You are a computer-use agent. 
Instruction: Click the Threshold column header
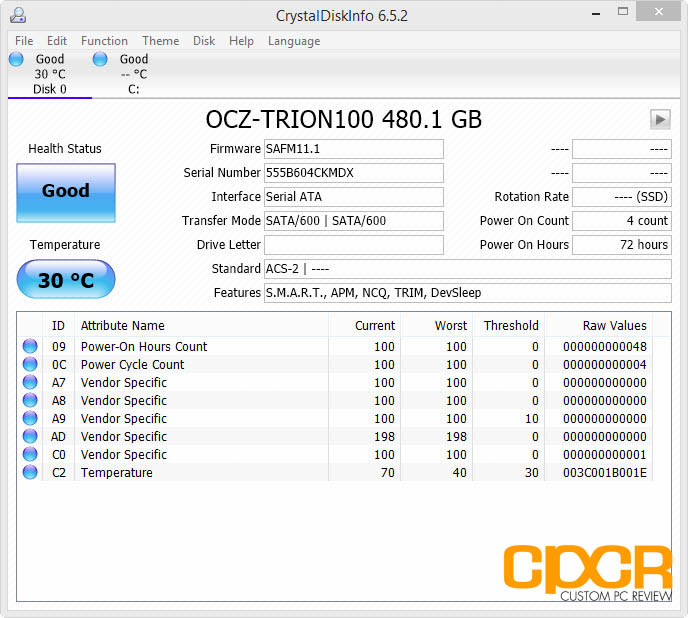pos(509,326)
